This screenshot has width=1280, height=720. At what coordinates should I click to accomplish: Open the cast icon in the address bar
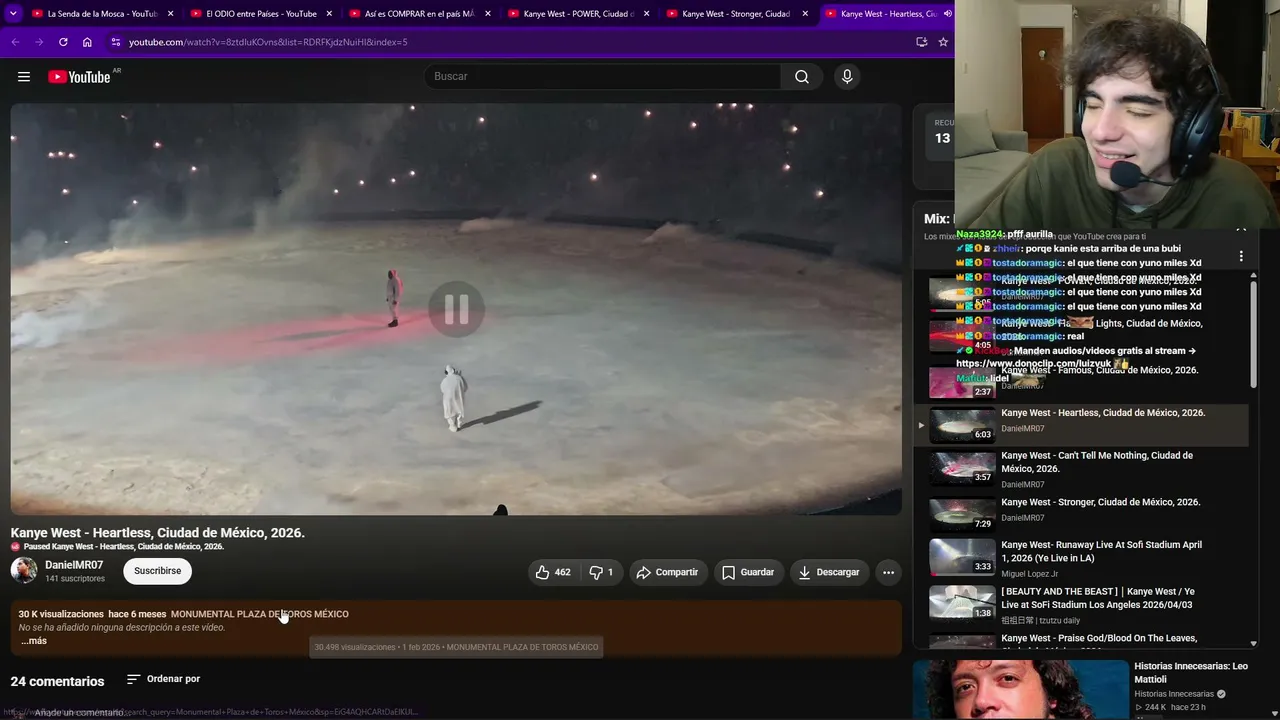pos(921,42)
